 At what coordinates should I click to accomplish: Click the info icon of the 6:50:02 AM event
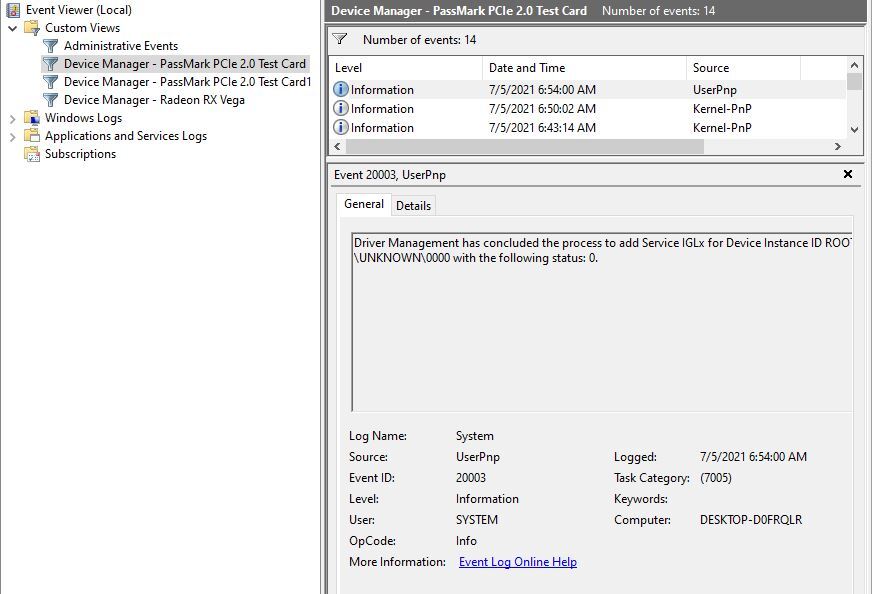(340, 108)
